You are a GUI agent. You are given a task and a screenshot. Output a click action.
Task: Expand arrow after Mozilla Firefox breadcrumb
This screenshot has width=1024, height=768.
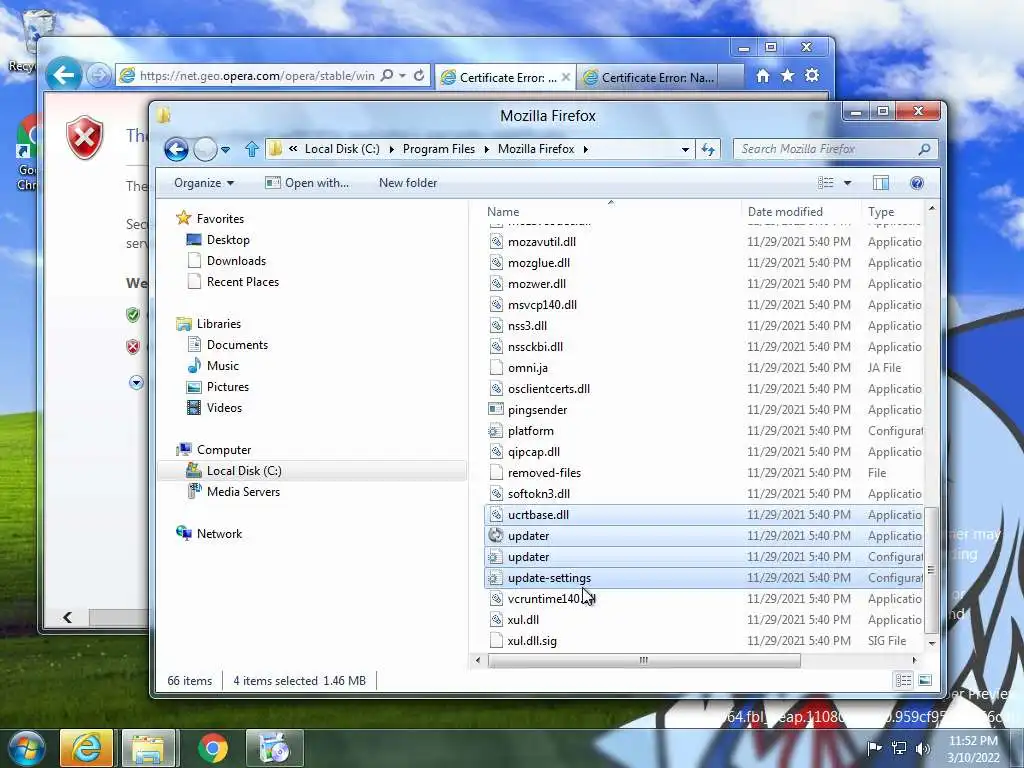(x=586, y=150)
